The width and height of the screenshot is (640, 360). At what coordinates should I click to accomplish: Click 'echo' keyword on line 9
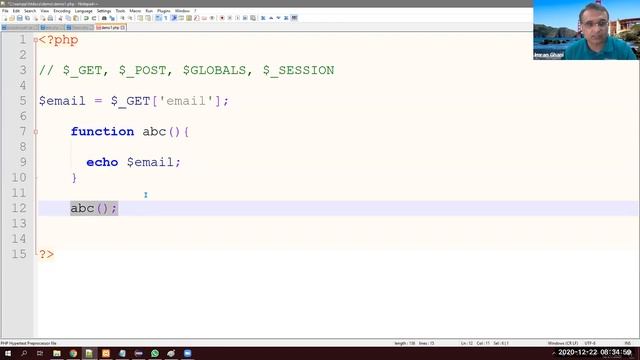102,162
